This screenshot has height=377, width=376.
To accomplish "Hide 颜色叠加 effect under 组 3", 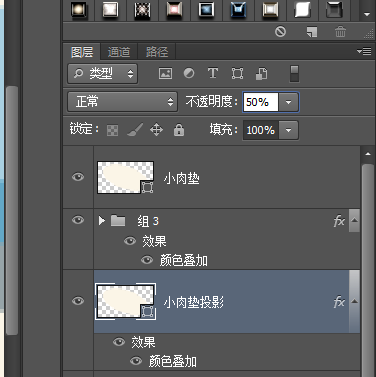I will 147,260.
